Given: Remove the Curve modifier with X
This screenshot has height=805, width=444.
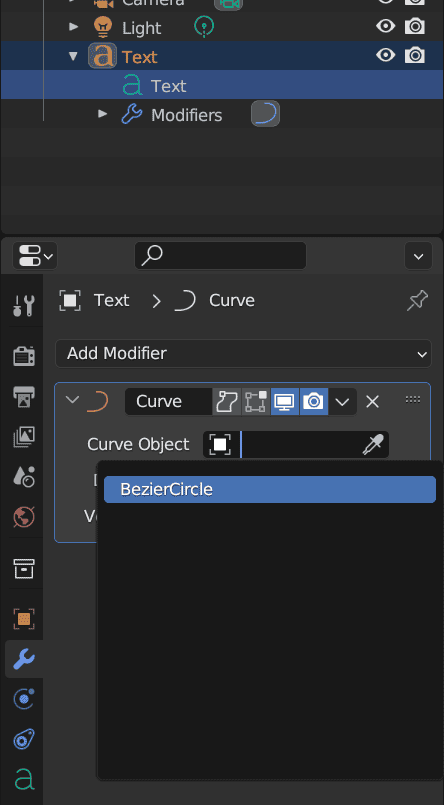Looking at the screenshot, I should pos(372,401).
